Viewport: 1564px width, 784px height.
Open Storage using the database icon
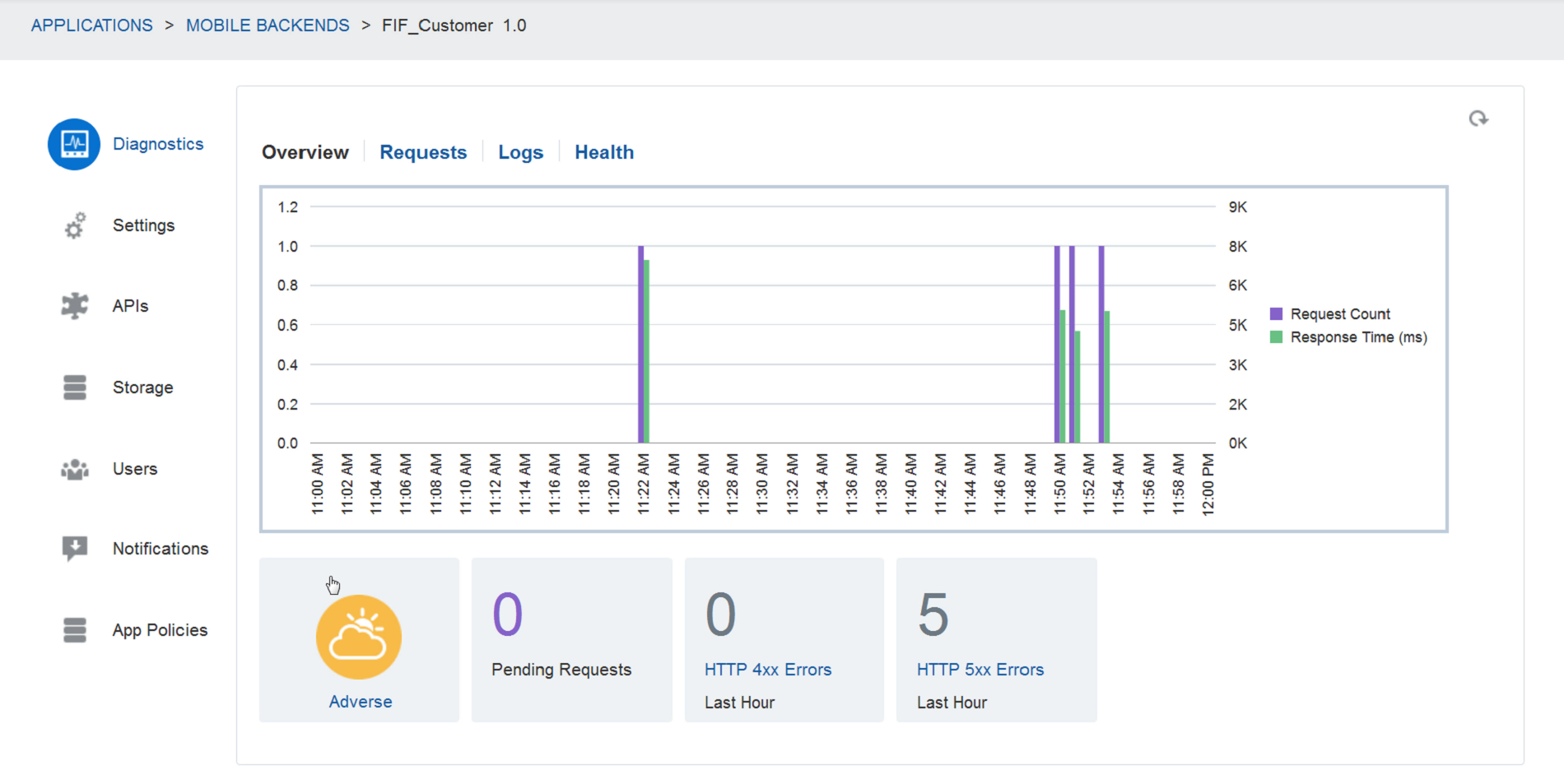(75, 387)
